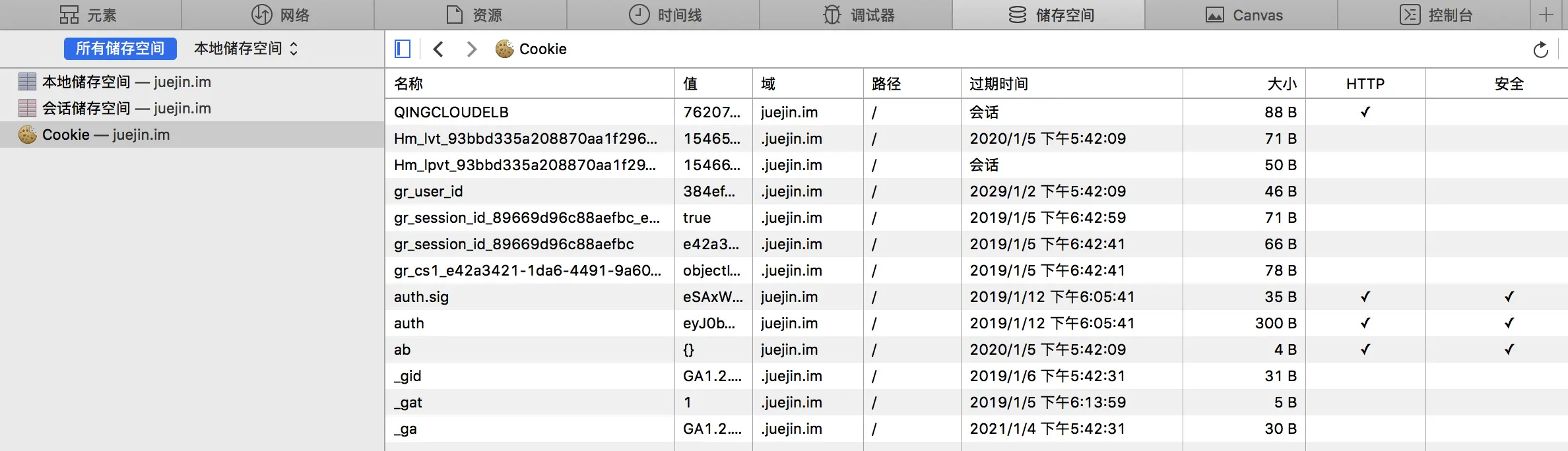Click the expiry 2019/1/5 下午6:13:59
This screenshot has width=1568, height=451.
pyautogui.click(x=1048, y=402)
